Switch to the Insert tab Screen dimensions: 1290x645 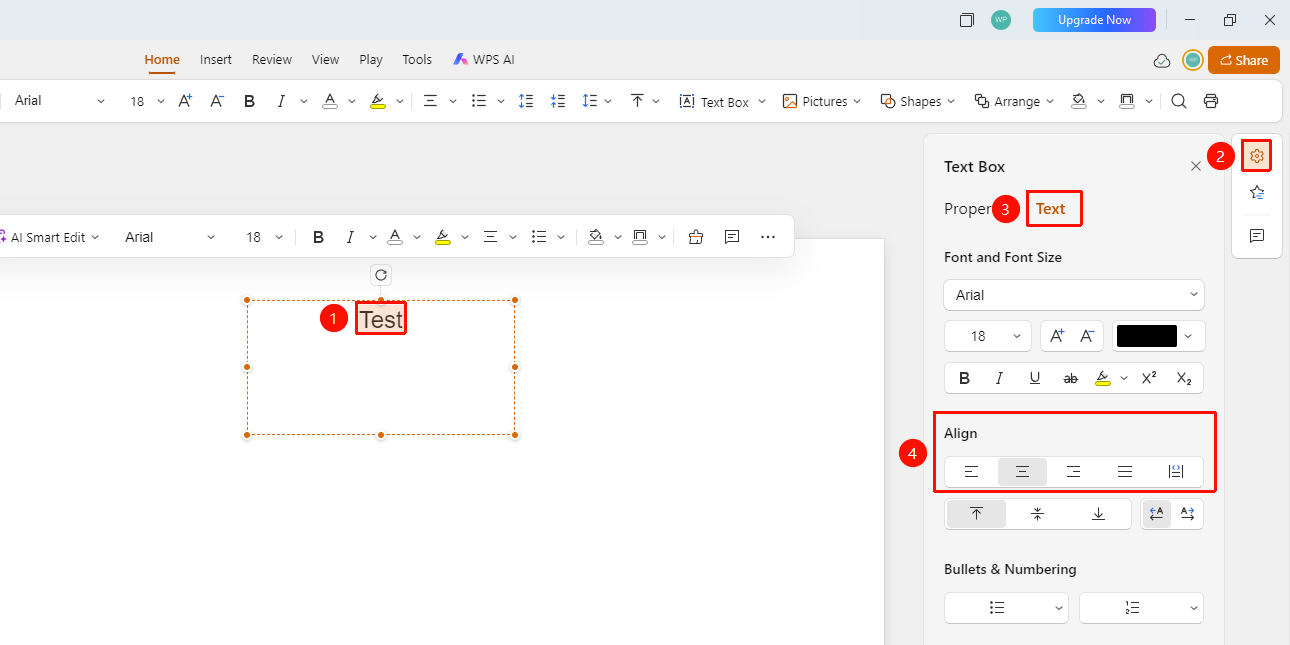[216, 60]
